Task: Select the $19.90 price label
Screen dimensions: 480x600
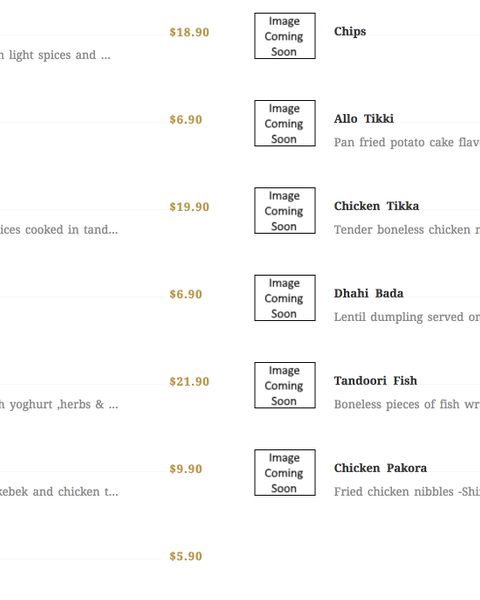Action: click(189, 207)
